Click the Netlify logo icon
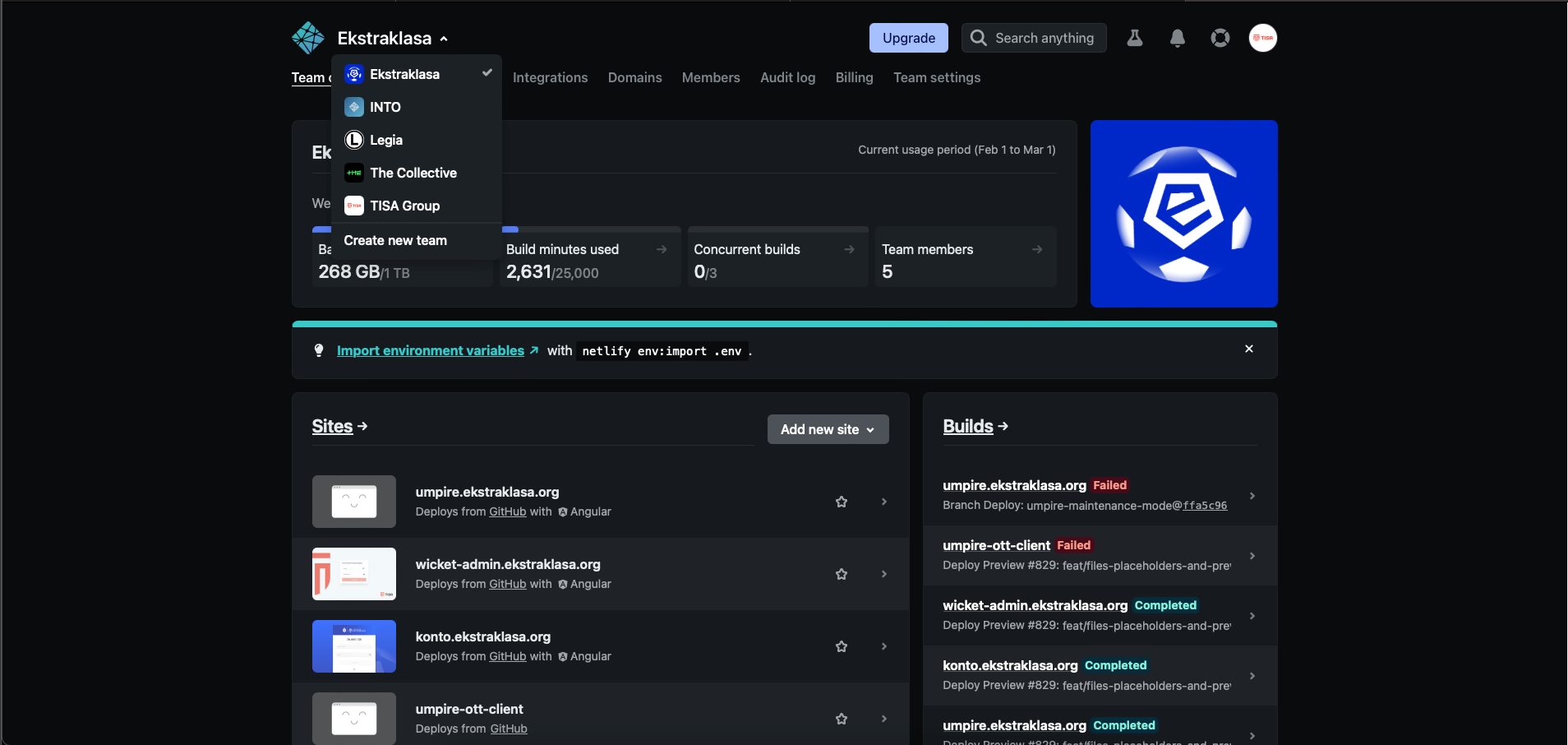 point(308,38)
